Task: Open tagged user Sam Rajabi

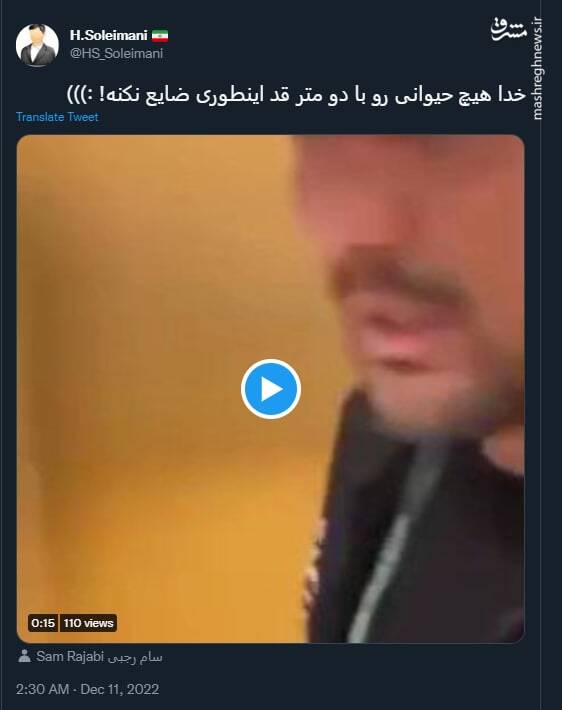Action: [x=70, y=656]
